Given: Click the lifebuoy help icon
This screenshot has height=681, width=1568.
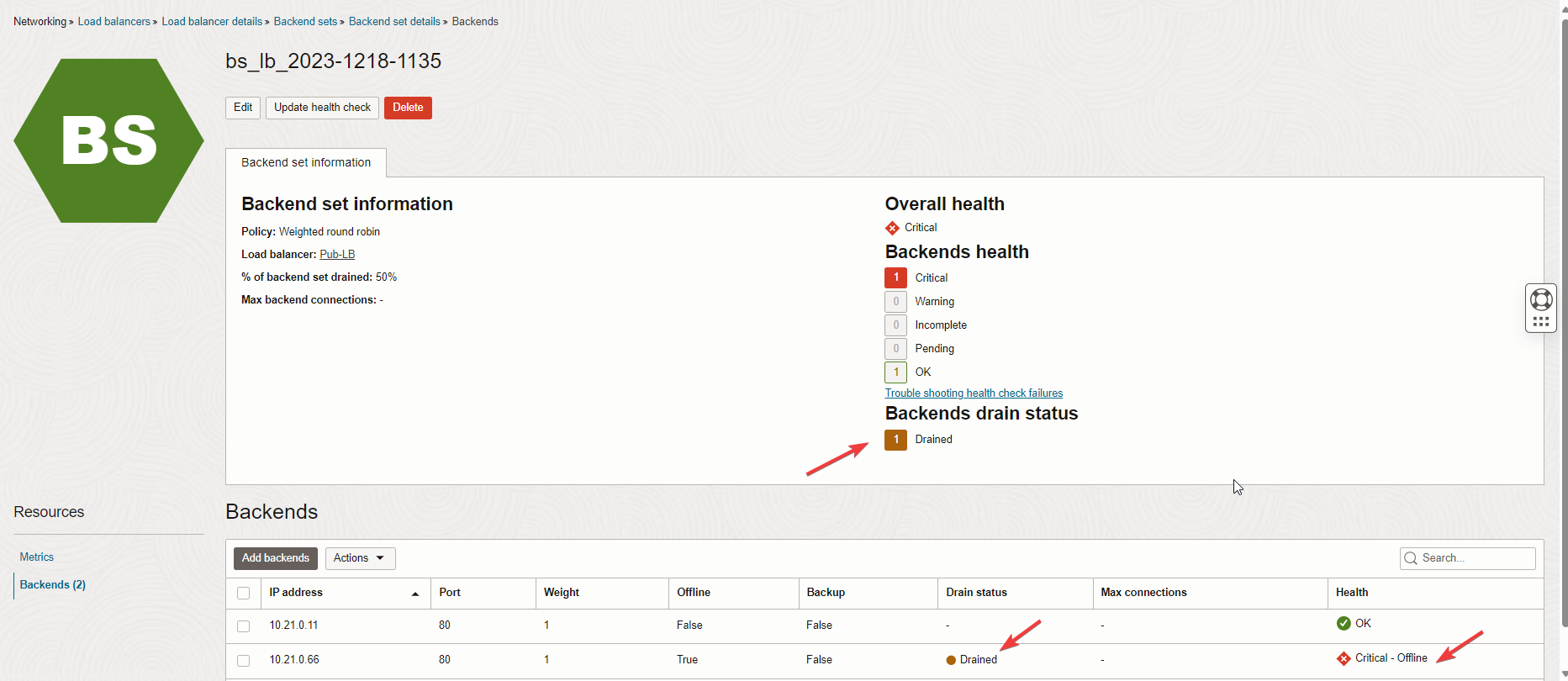Looking at the screenshot, I should [1541, 299].
